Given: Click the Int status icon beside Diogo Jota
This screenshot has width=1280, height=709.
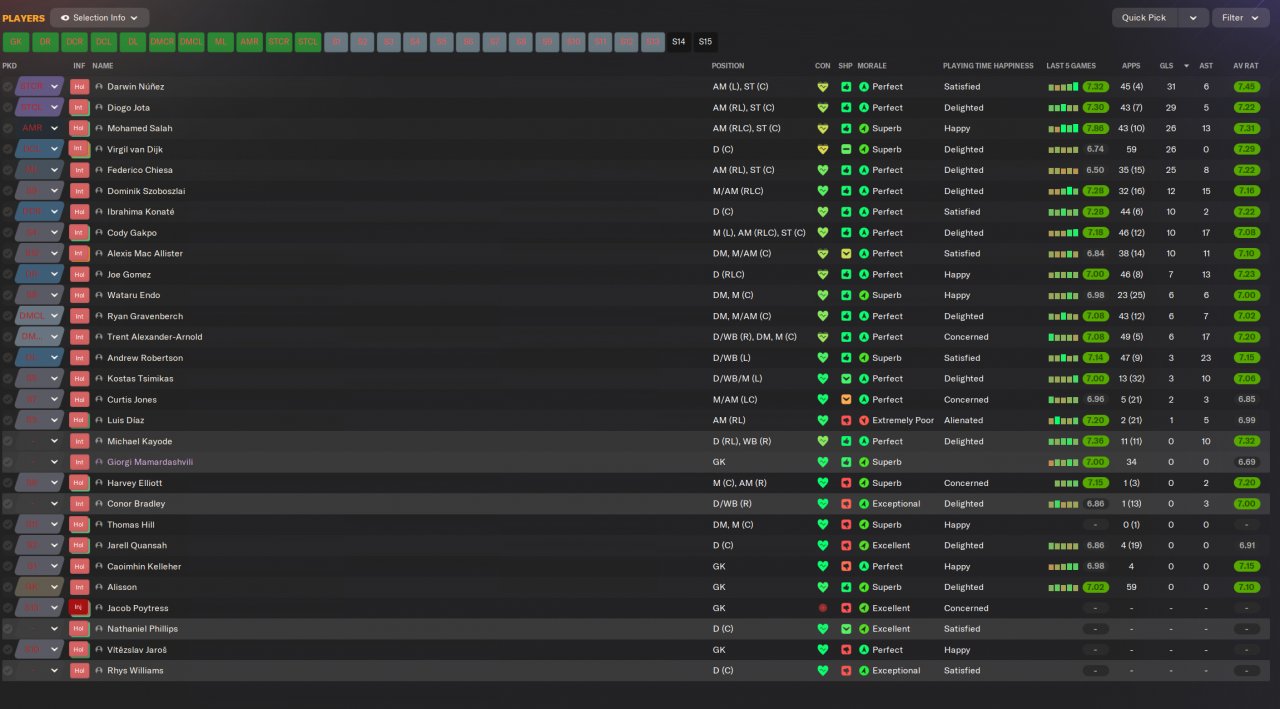Looking at the screenshot, I should [79, 108].
